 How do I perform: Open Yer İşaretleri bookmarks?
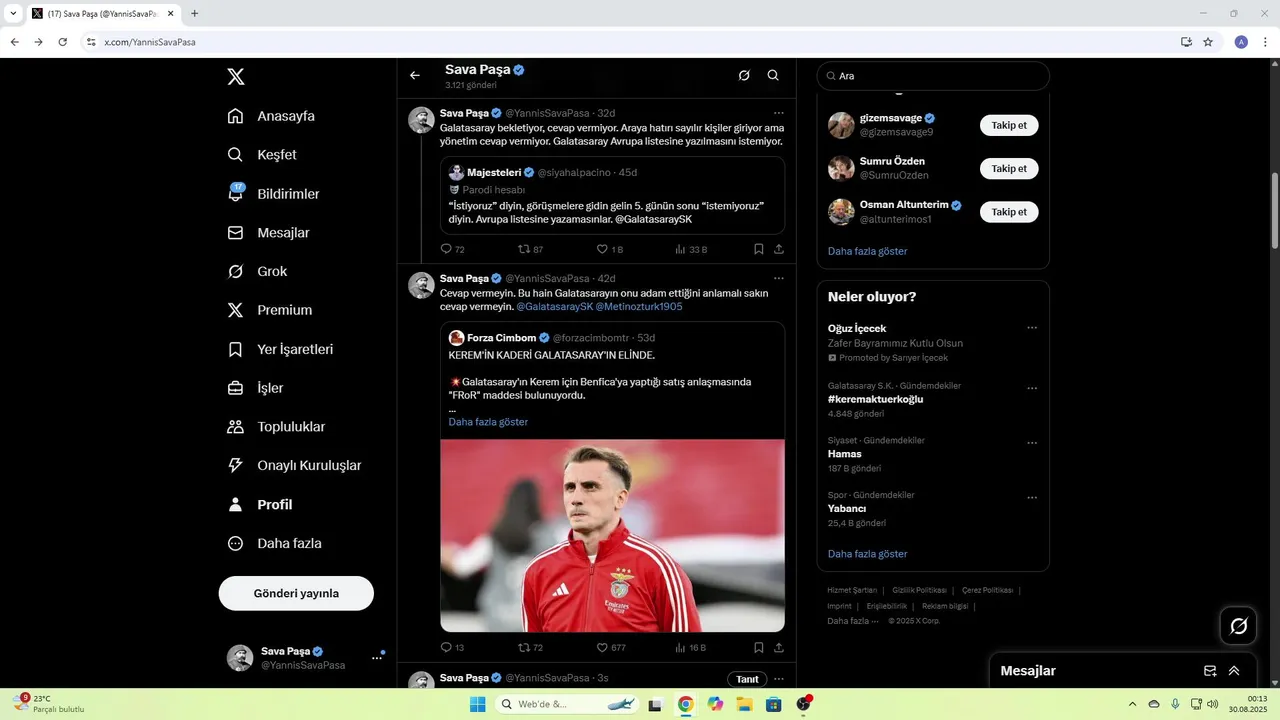[x=280, y=350]
